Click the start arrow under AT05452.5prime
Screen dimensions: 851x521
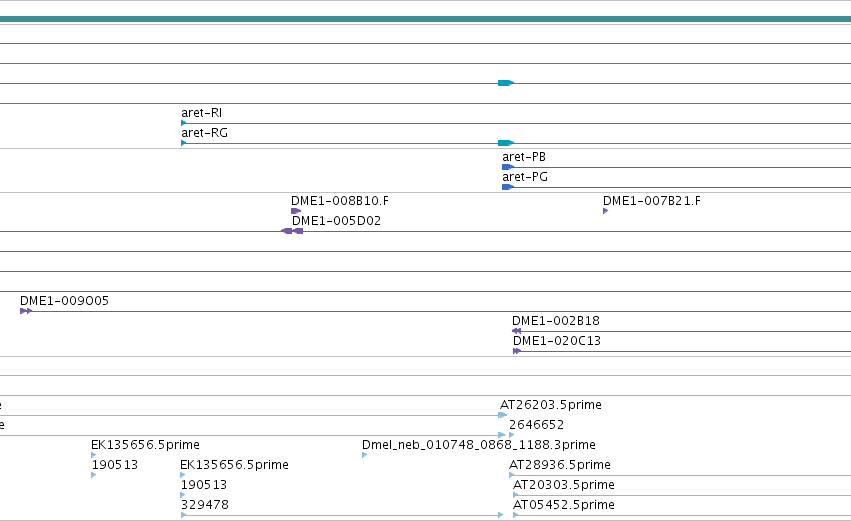pos(516,516)
